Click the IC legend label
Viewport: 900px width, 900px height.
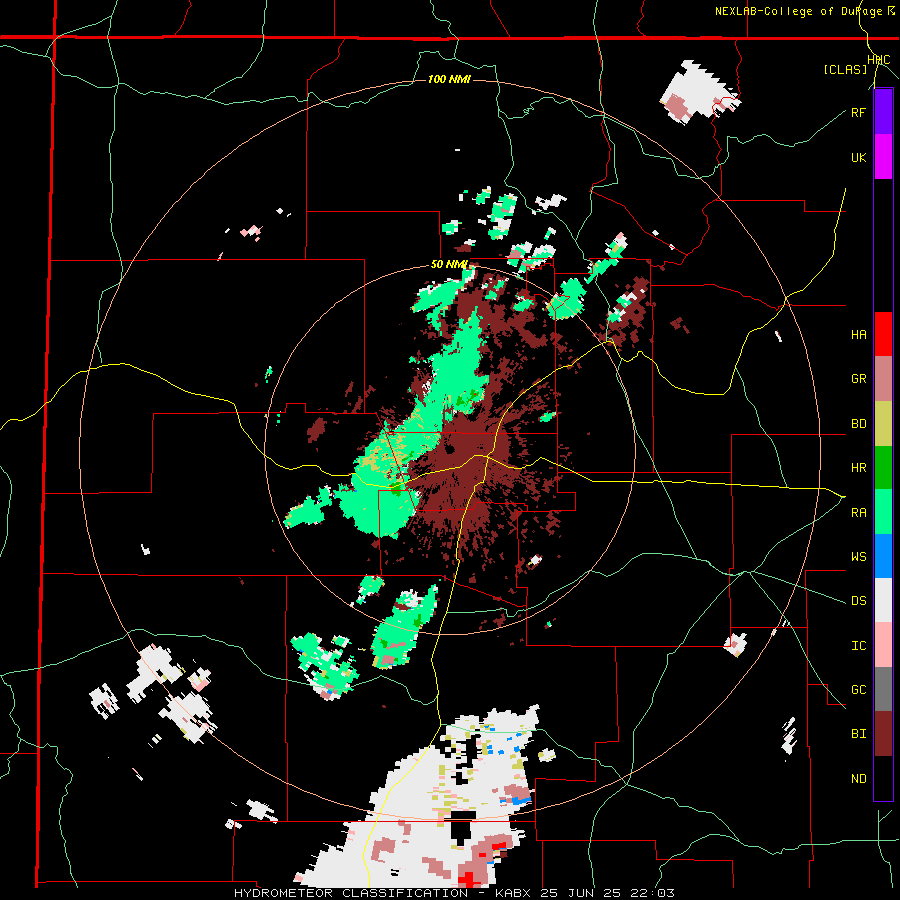pos(858,646)
